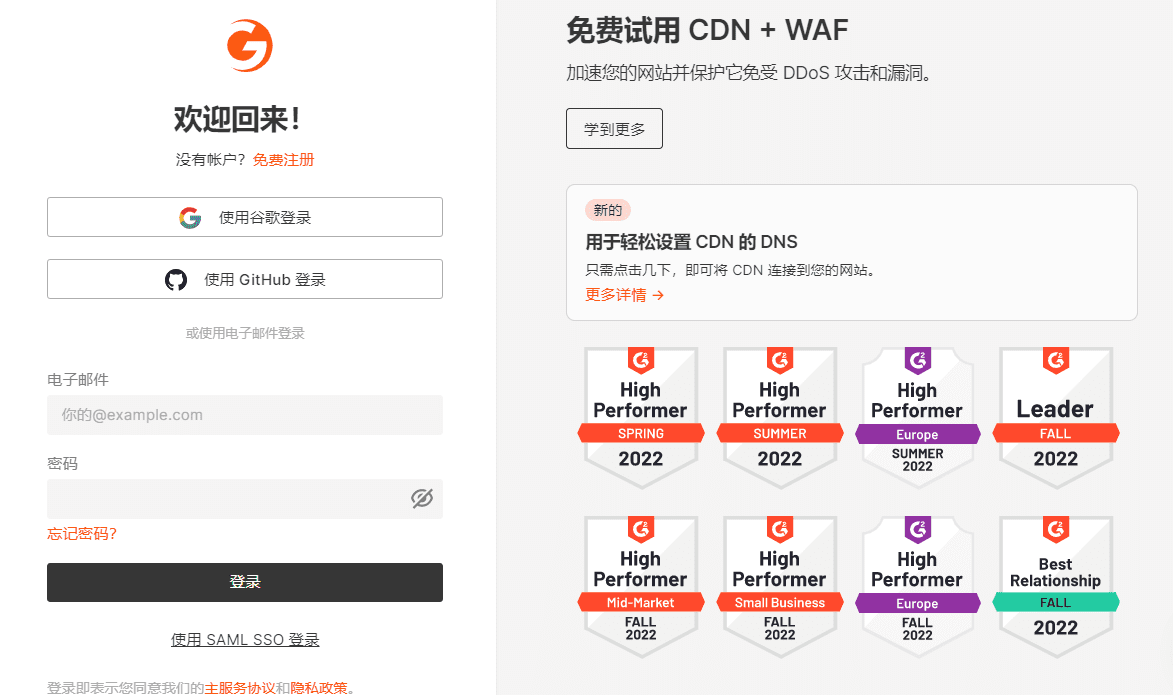The height and width of the screenshot is (695, 1173).
Task: Click the 忘记密码 forgot password link
Action: pos(82,534)
